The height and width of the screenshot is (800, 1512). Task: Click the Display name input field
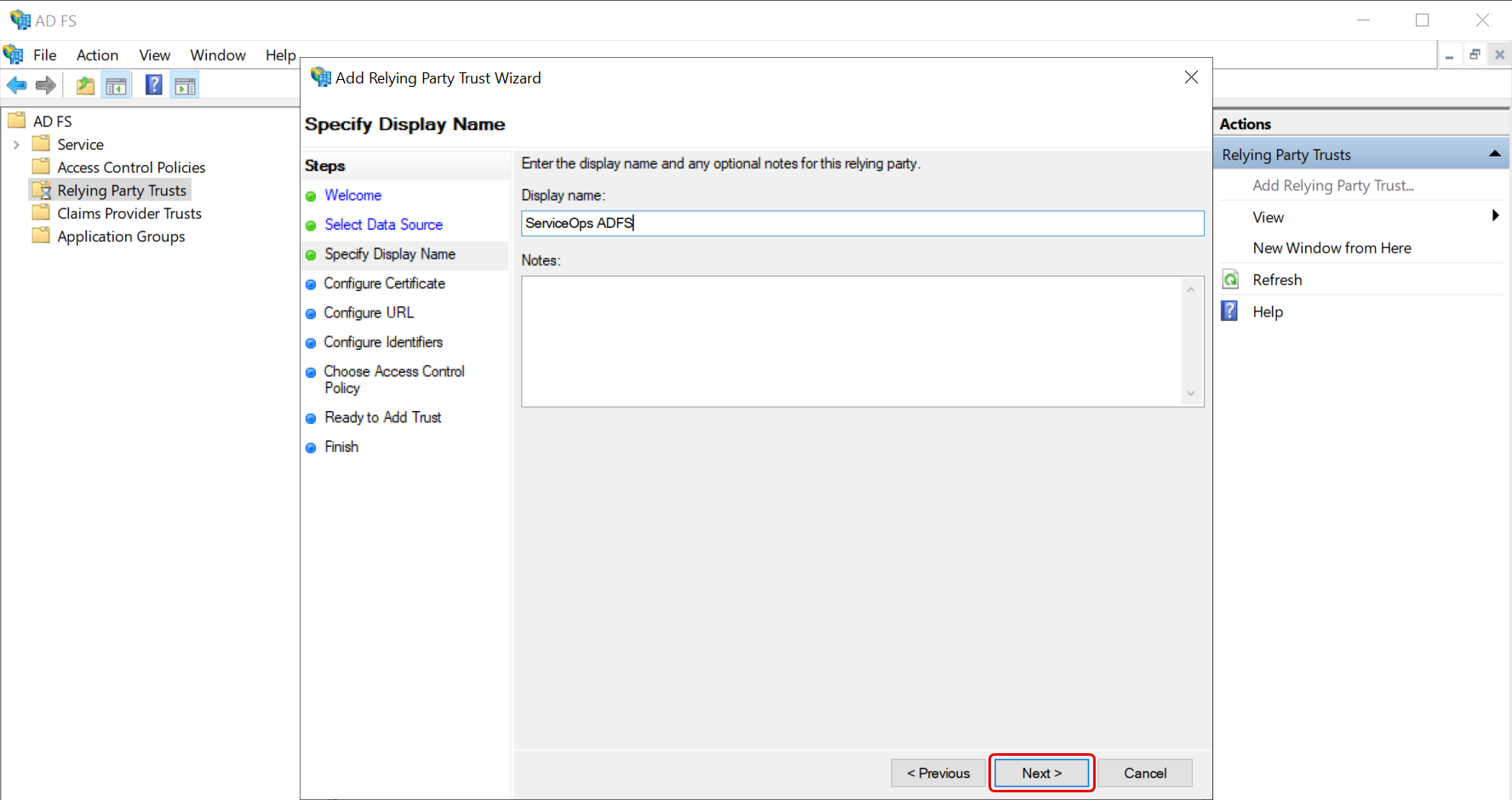862,223
